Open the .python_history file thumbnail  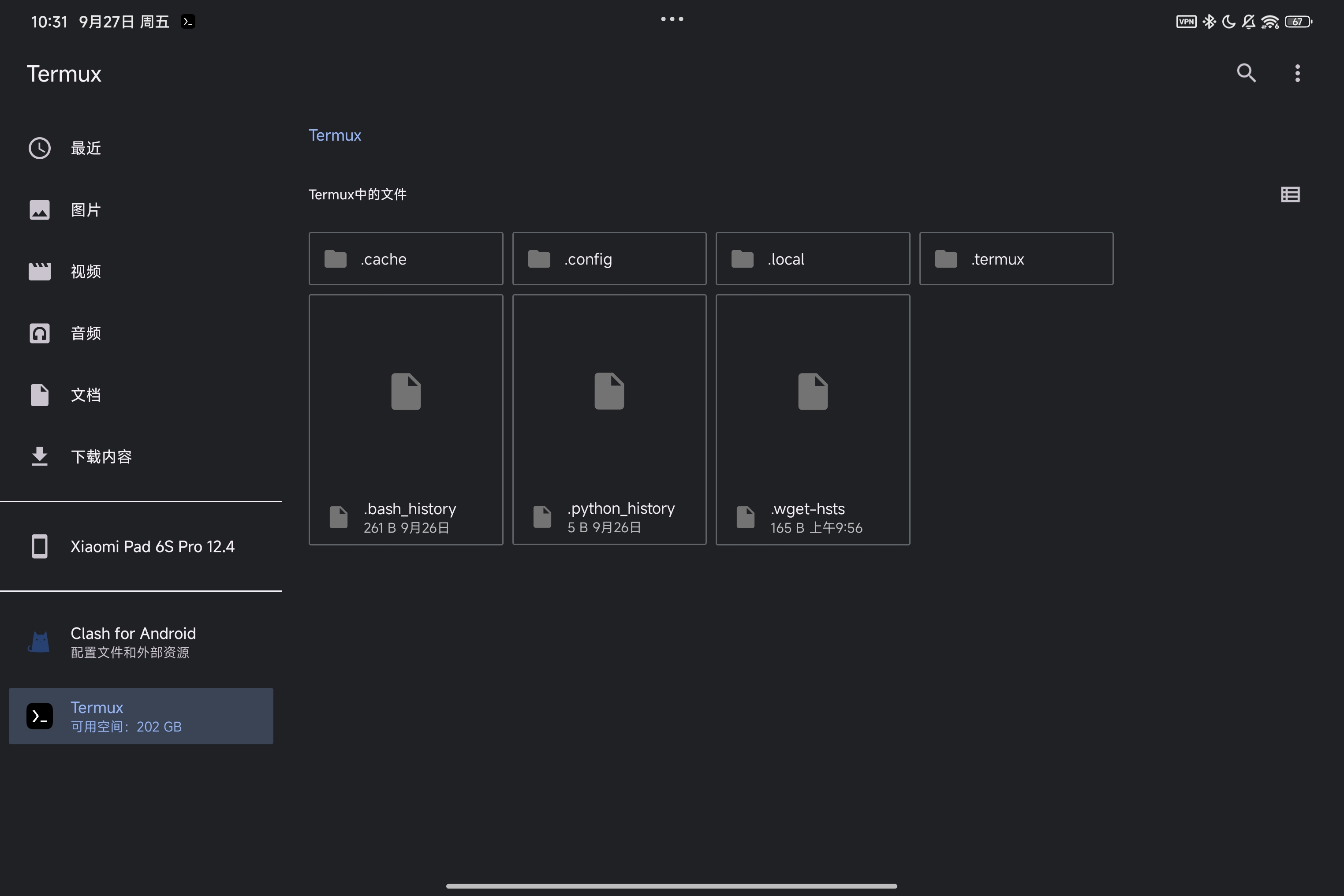pos(609,392)
